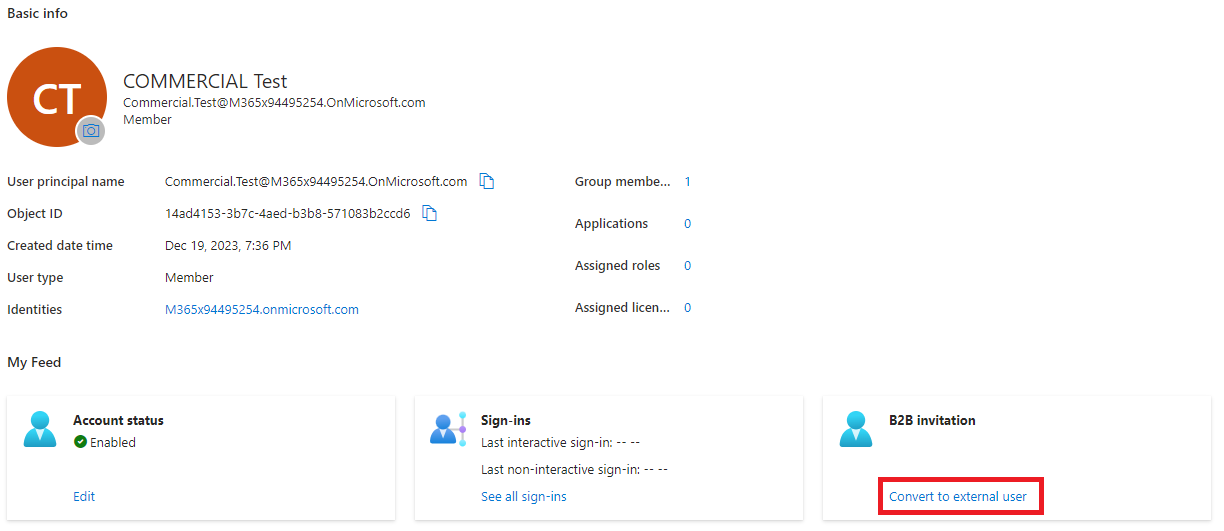Click the B2B invitation person icon
Viewport: 1224px width, 531px height.
tap(856, 428)
